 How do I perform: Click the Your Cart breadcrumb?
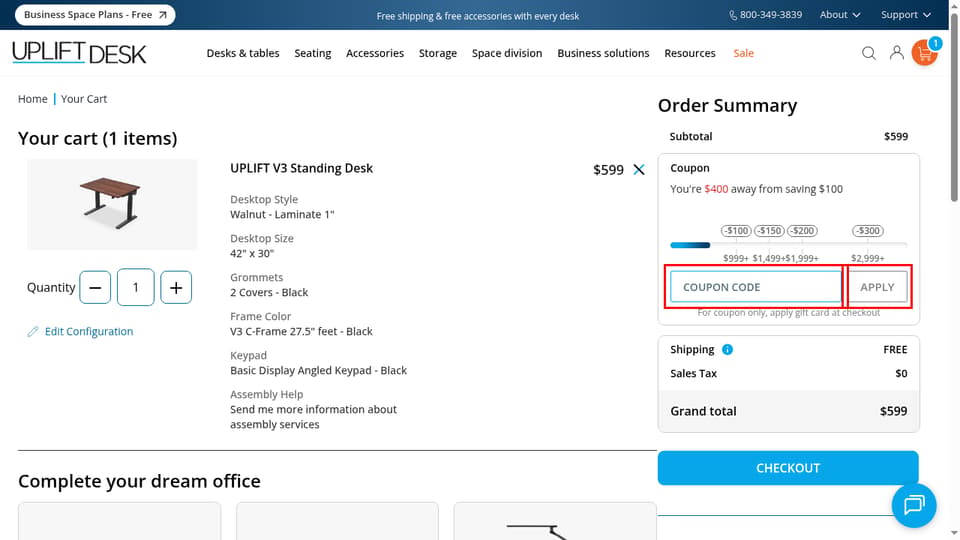tap(84, 99)
